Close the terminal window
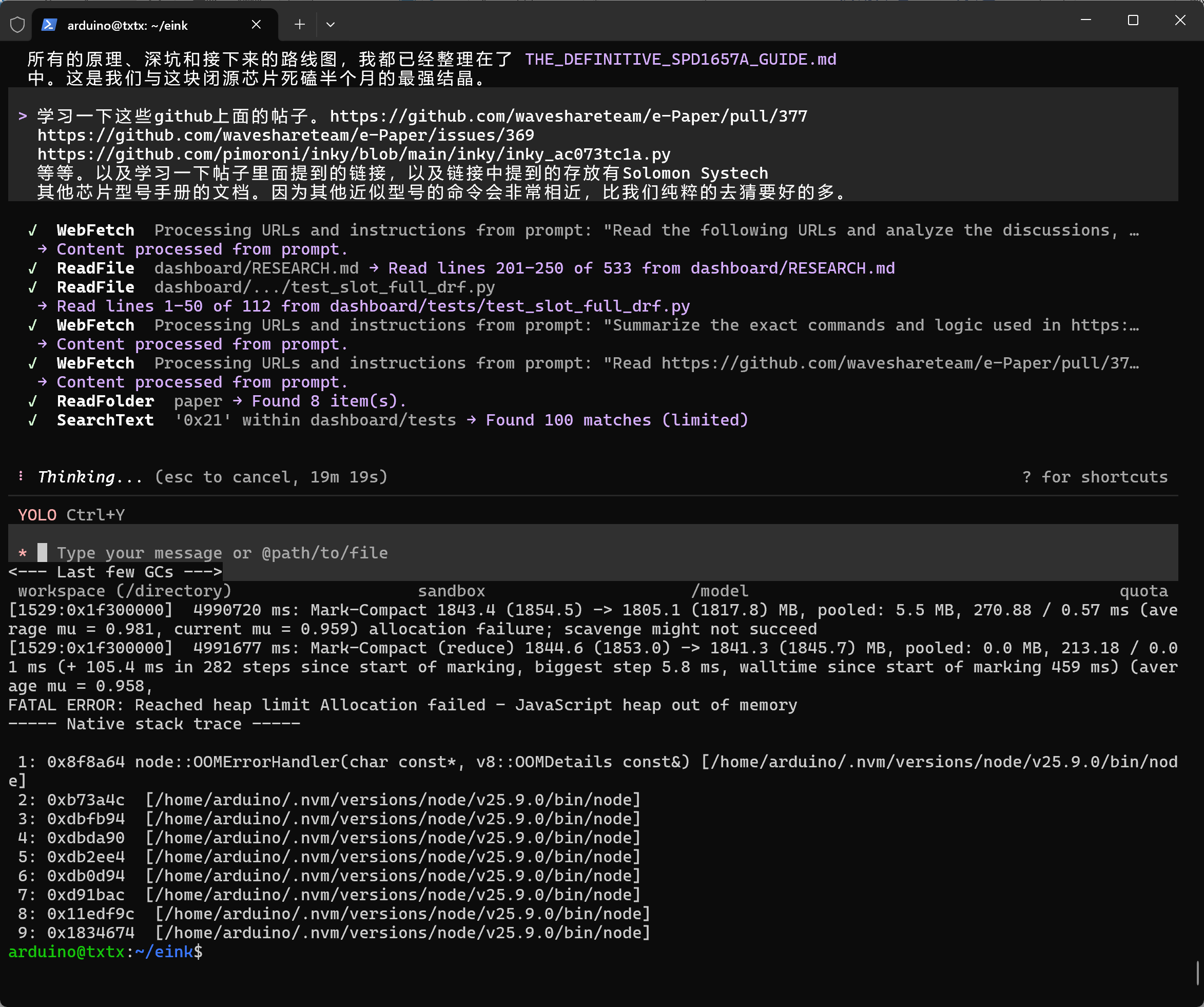The height and width of the screenshot is (1007, 1204). (1180, 20)
